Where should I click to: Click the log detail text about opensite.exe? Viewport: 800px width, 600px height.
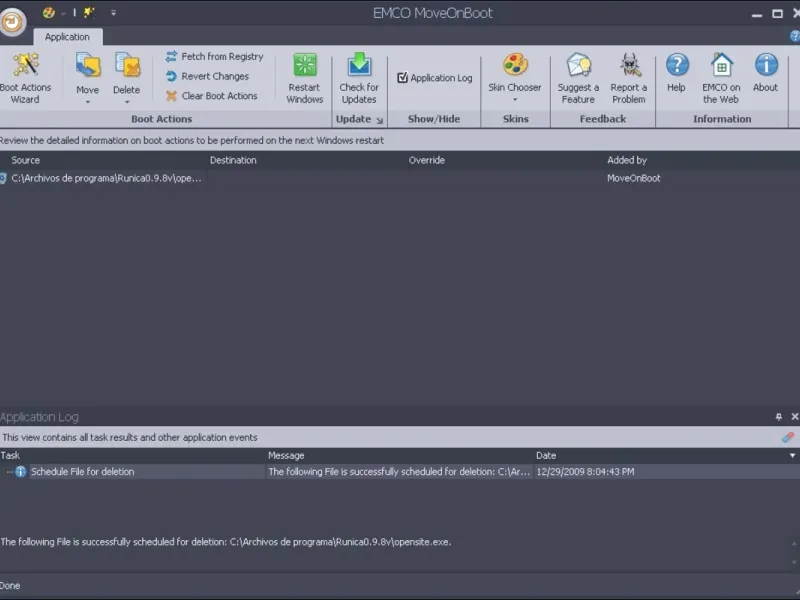click(226, 542)
